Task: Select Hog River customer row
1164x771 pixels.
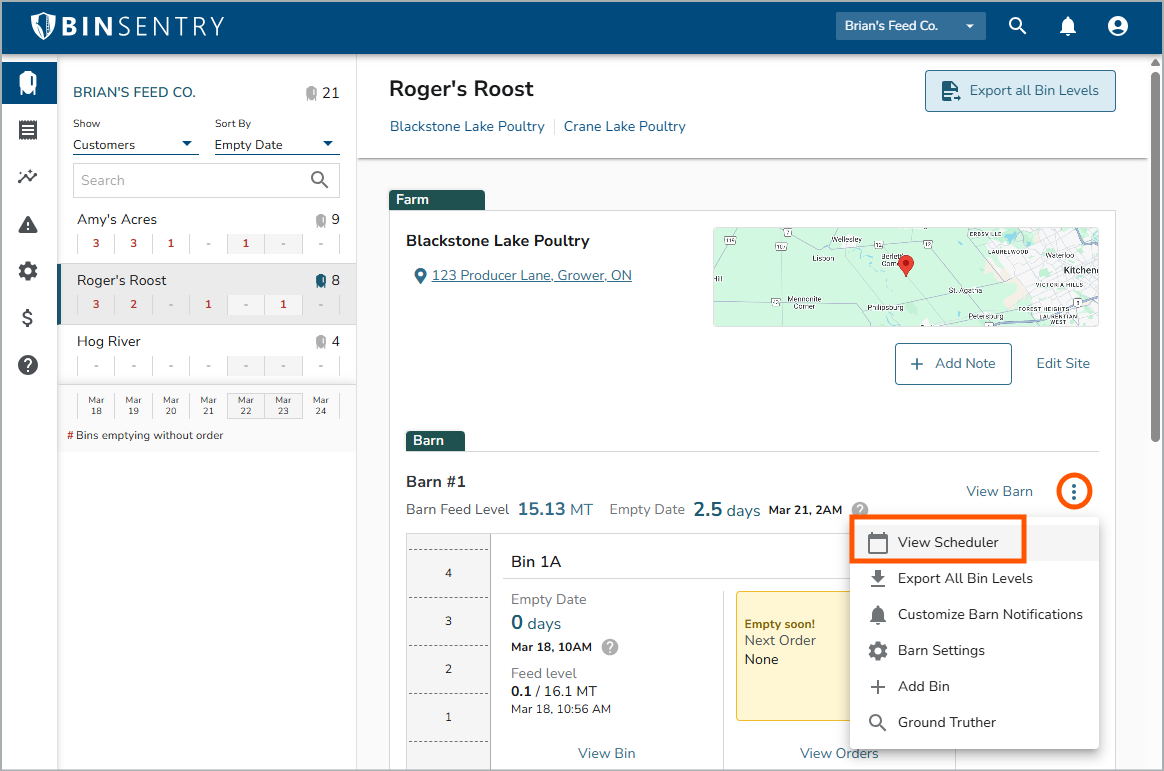Action: click(x=207, y=355)
